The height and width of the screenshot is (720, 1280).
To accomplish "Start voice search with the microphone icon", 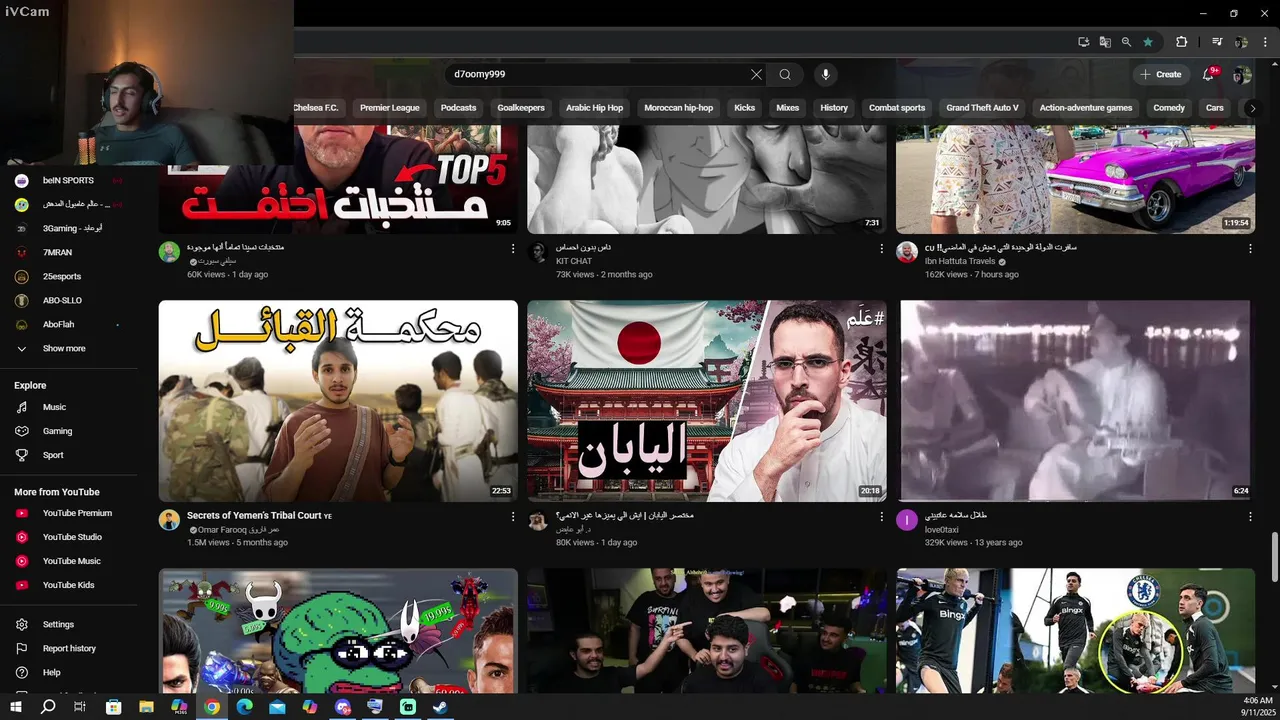I will [825, 74].
